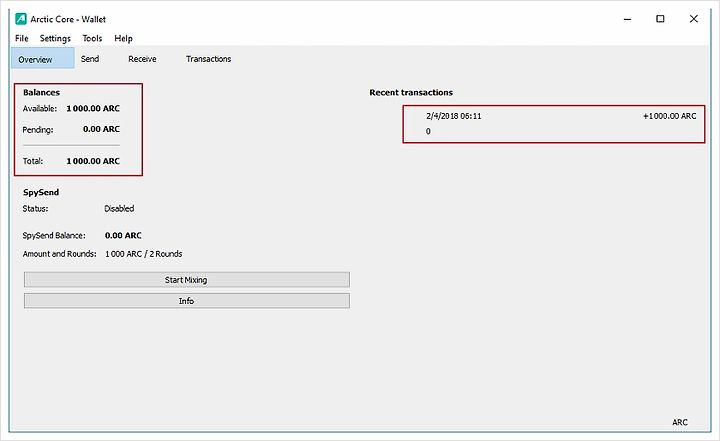Click the Balances heading
This screenshot has width=720, height=441.
[41, 92]
